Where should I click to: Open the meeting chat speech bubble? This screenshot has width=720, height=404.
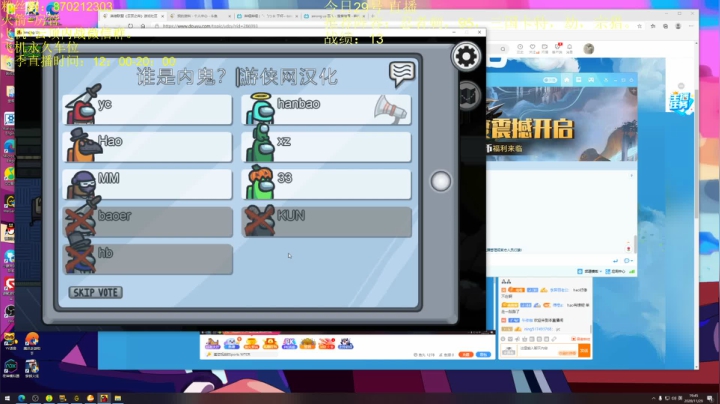point(402,73)
